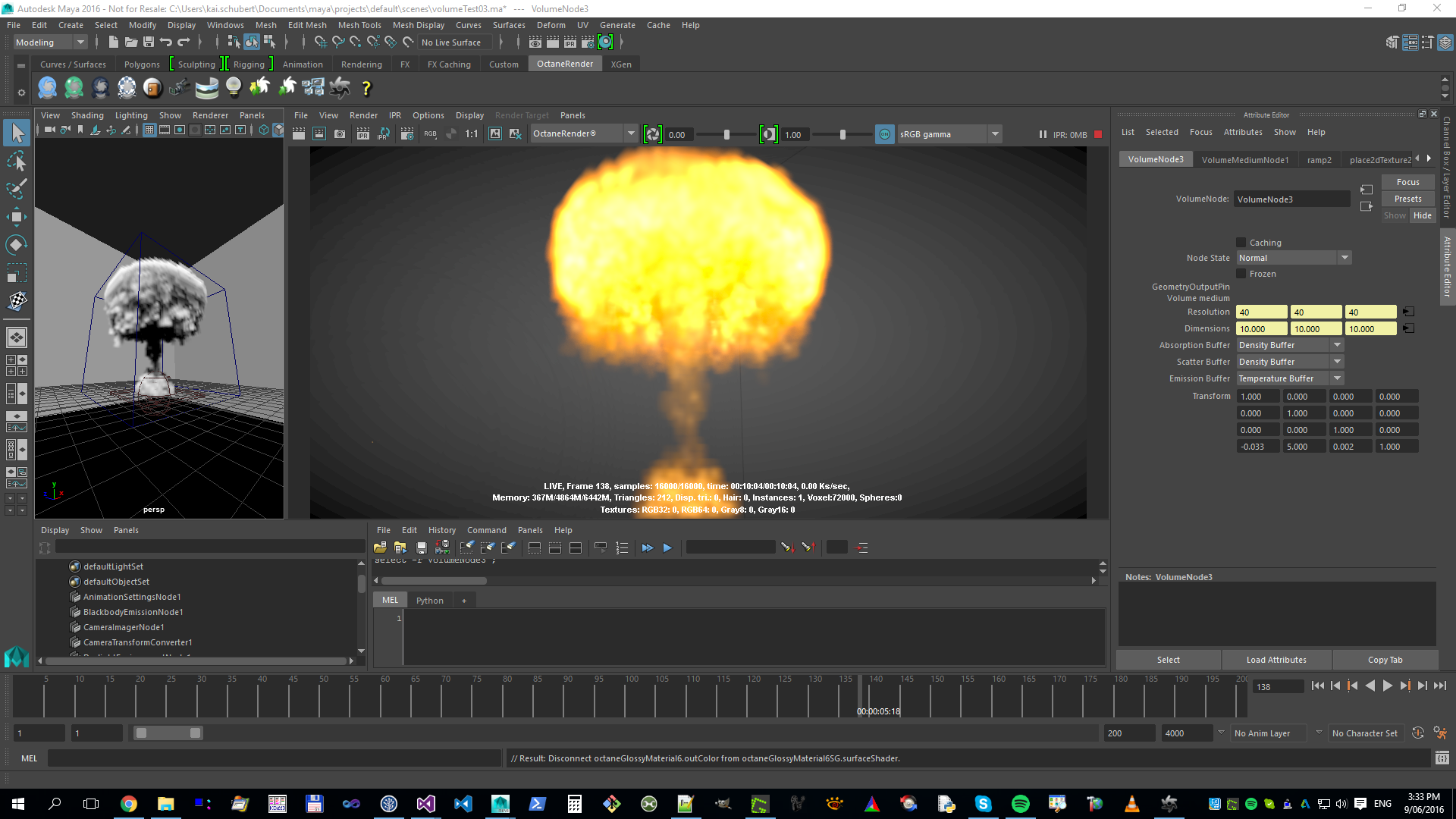Click the Load Attributes button
Screen dimensions: 1456x819
point(1276,660)
